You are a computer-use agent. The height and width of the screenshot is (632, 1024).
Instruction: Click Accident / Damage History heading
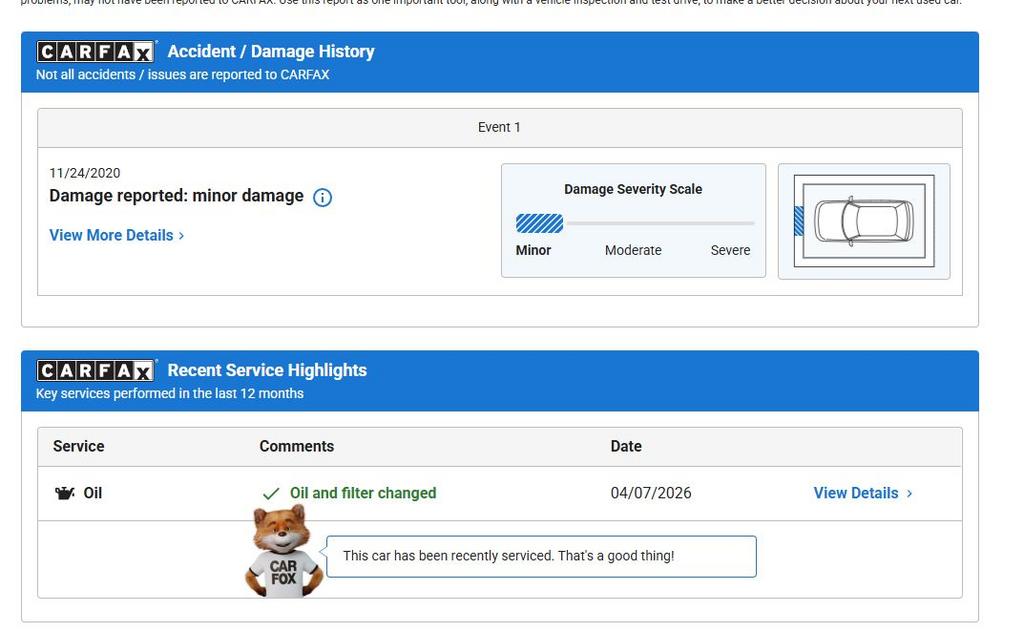coord(271,52)
